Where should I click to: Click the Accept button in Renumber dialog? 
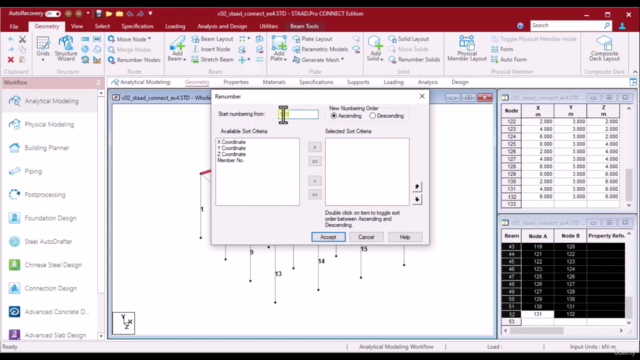pos(328,237)
